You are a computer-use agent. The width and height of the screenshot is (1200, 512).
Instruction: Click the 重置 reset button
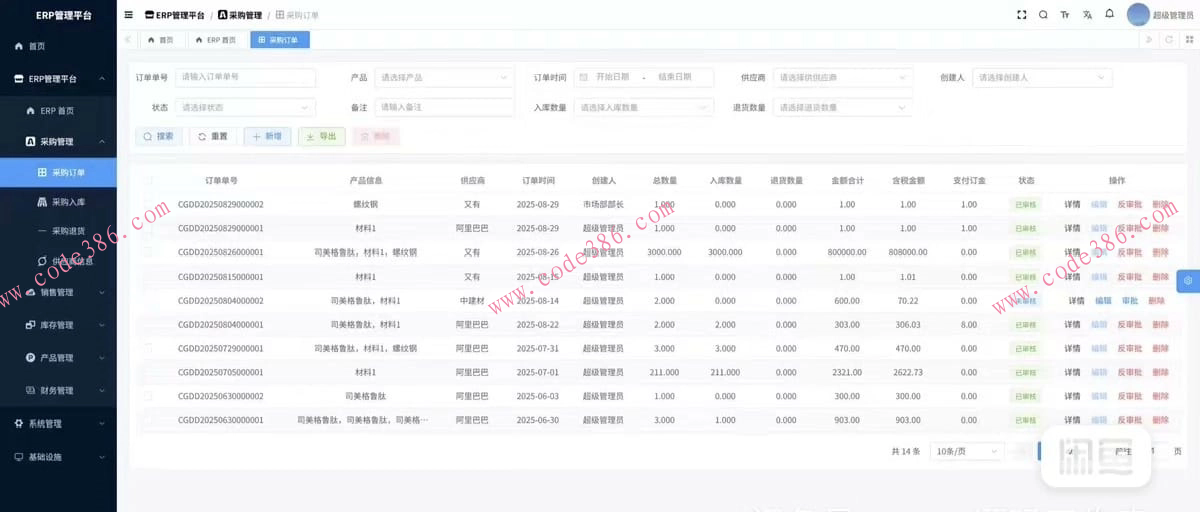(213, 136)
